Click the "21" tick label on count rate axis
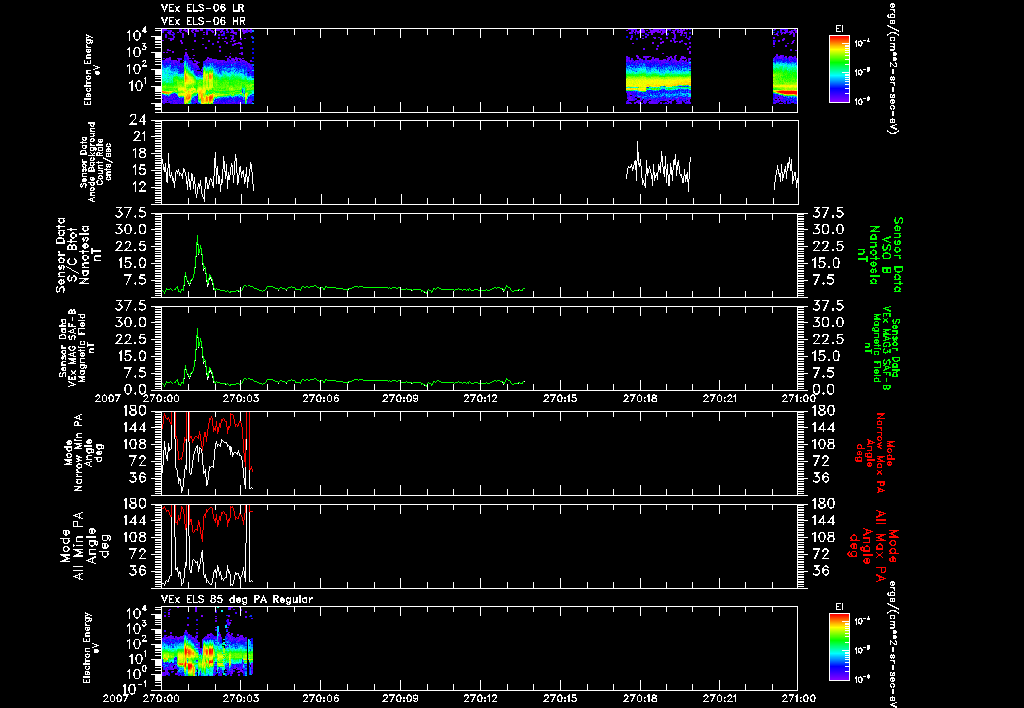 coord(137,137)
